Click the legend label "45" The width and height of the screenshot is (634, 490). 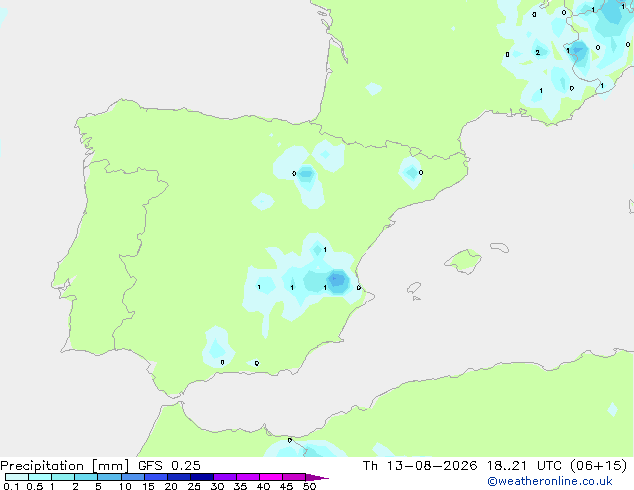286,486
